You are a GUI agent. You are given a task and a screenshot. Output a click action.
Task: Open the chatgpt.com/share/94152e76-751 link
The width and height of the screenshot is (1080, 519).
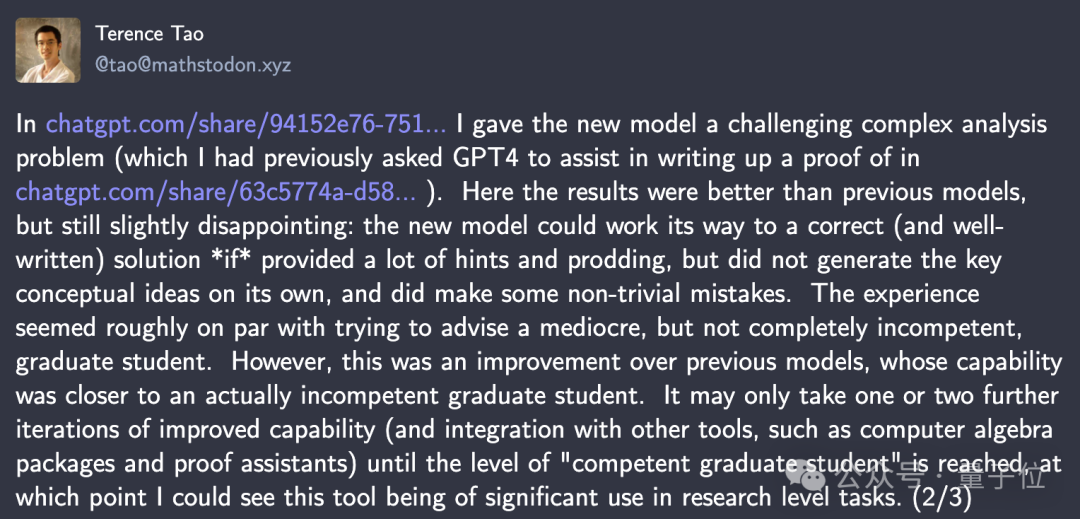246,125
